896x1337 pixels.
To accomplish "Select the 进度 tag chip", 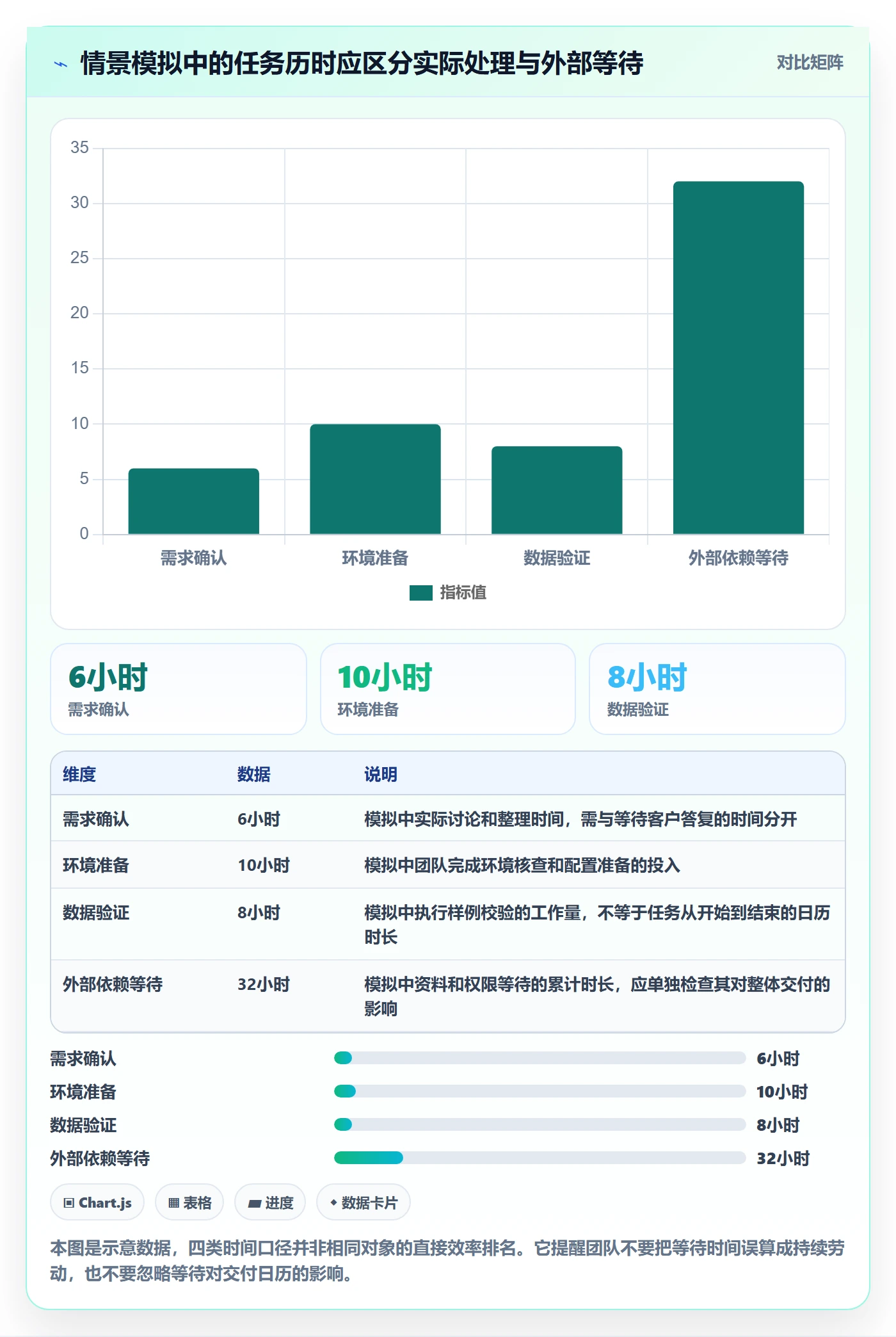I will pyautogui.click(x=270, y=1203).
